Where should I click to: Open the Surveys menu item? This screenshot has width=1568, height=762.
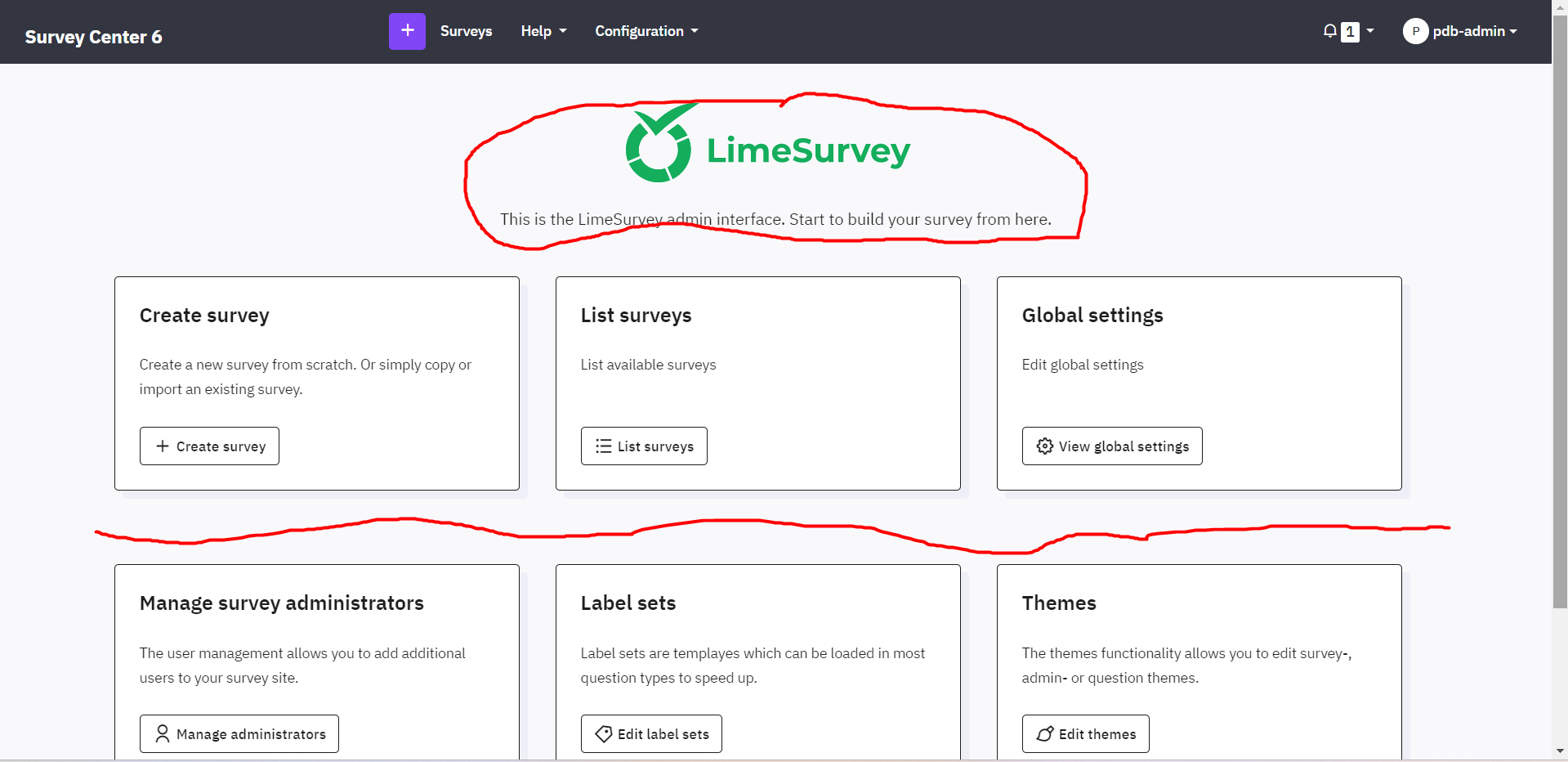(466, 31)
